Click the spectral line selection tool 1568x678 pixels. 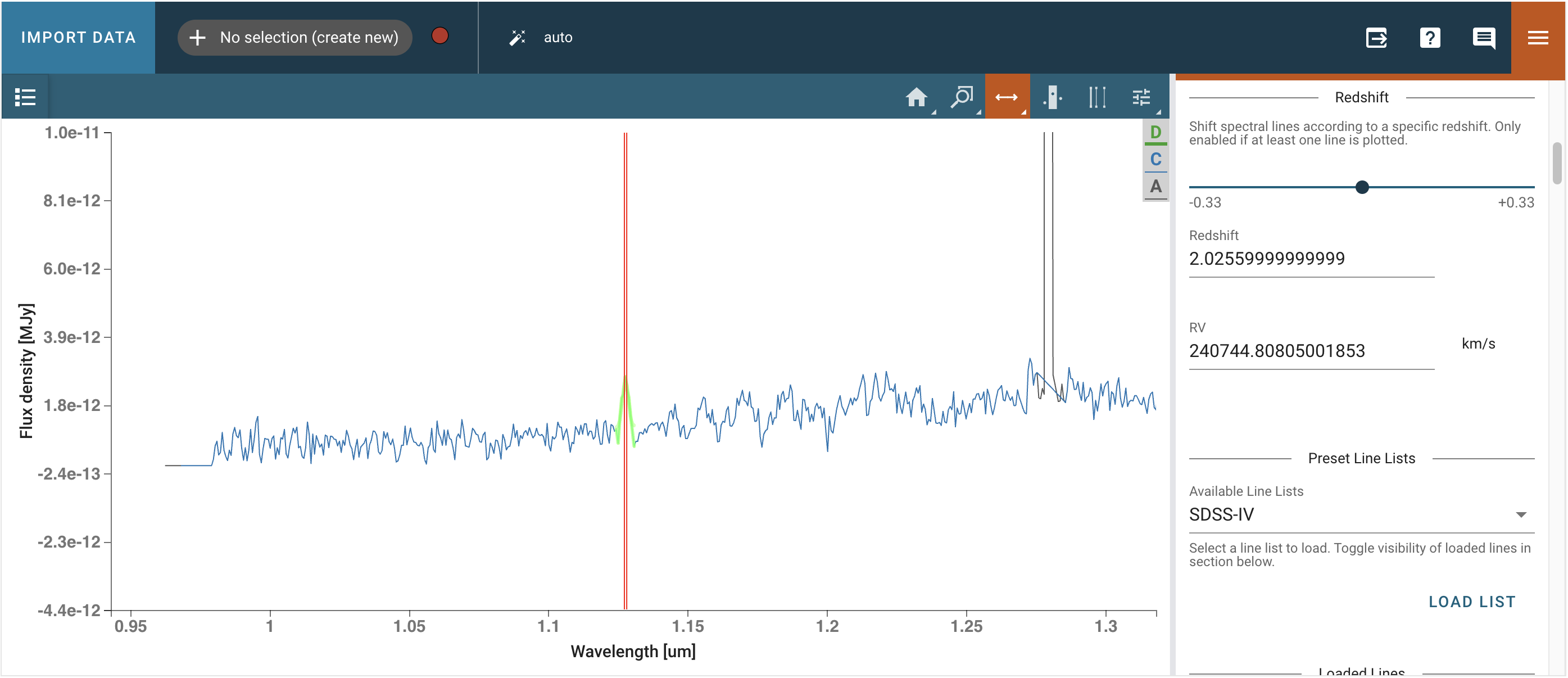1096,97
